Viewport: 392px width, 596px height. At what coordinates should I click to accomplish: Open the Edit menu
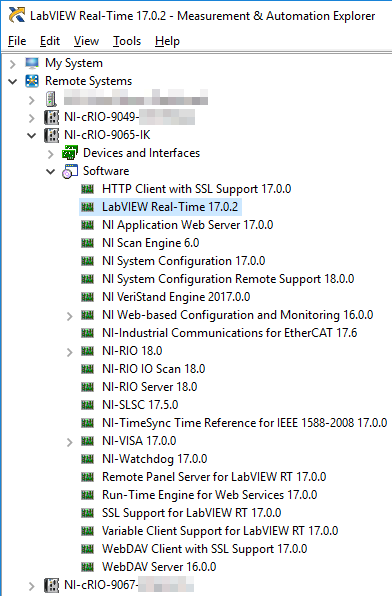50,41
